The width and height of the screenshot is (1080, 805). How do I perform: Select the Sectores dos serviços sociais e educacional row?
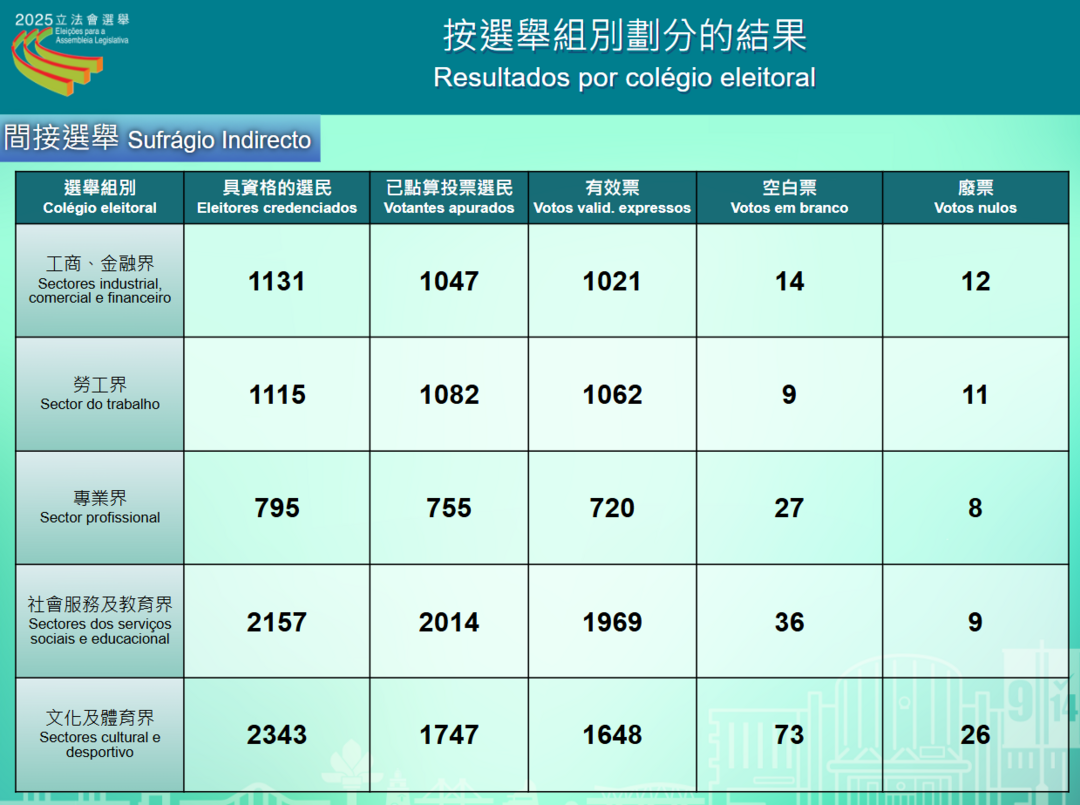[x=100, y=621]
